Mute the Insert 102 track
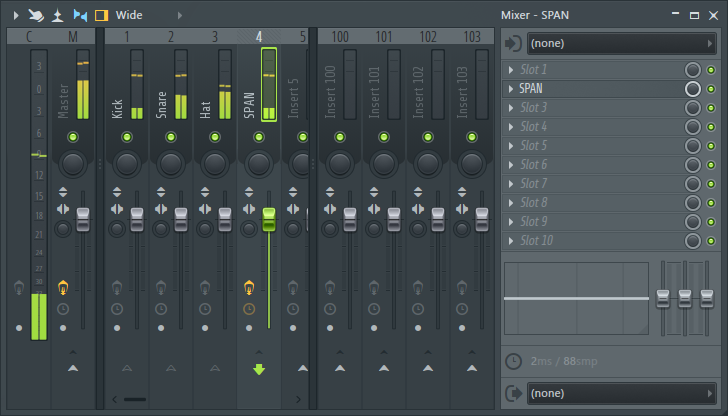Viewport: 728px width, 416px height. (428, 137)
